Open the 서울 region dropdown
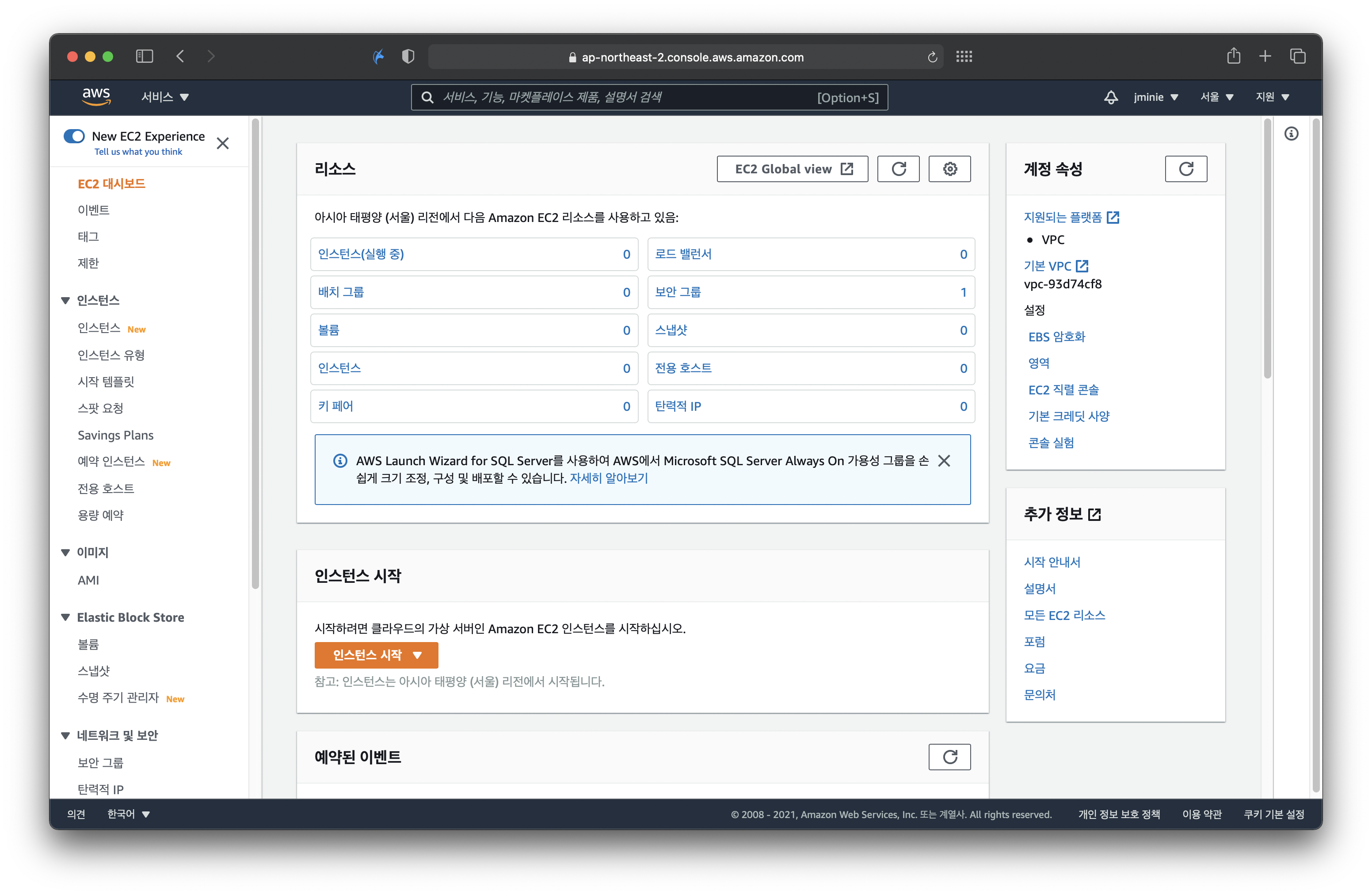Image resolution: width=1372 pixels, height=895 pixels. (x=1216, y=97)
